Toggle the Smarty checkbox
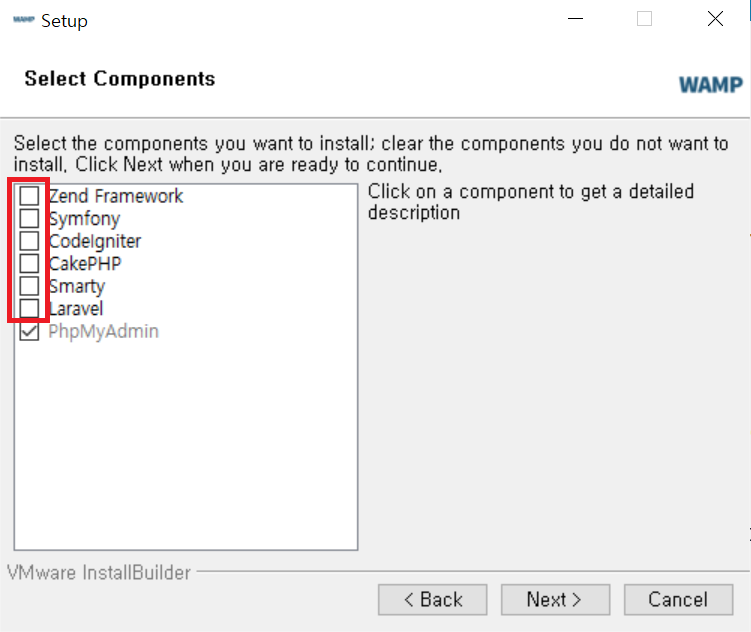Image resolution: width=751 pixels, height=632 pixels. coord(30,286)
